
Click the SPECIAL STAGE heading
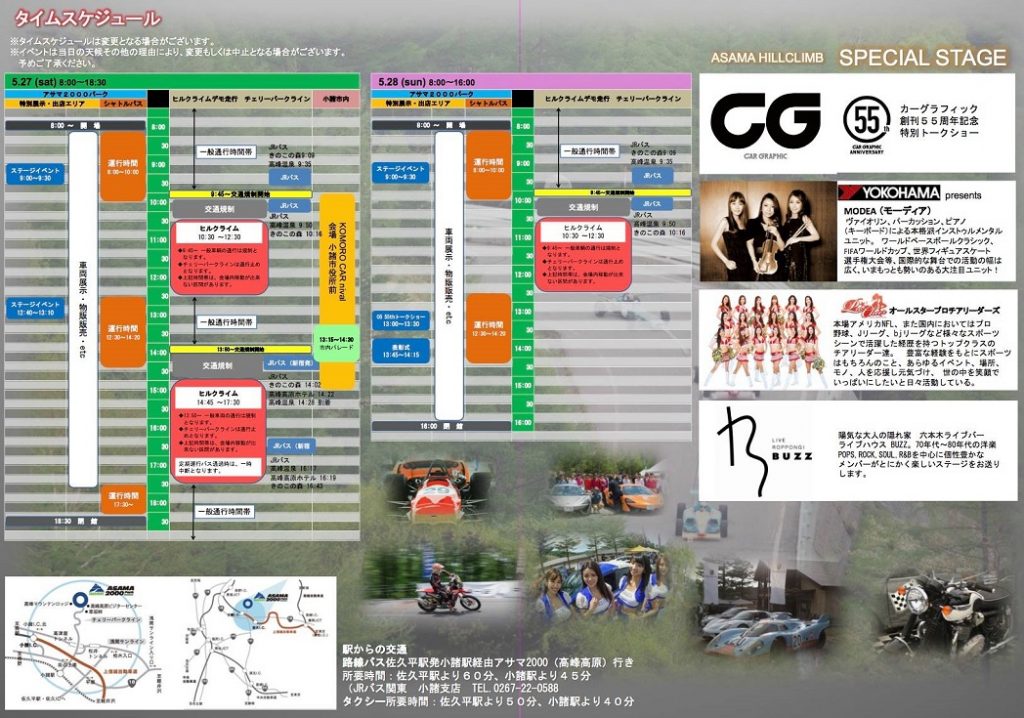[922, 57]
